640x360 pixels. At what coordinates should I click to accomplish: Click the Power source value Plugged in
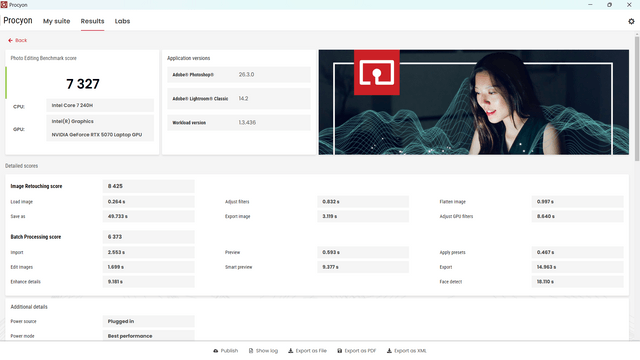[x=148, y=321]
